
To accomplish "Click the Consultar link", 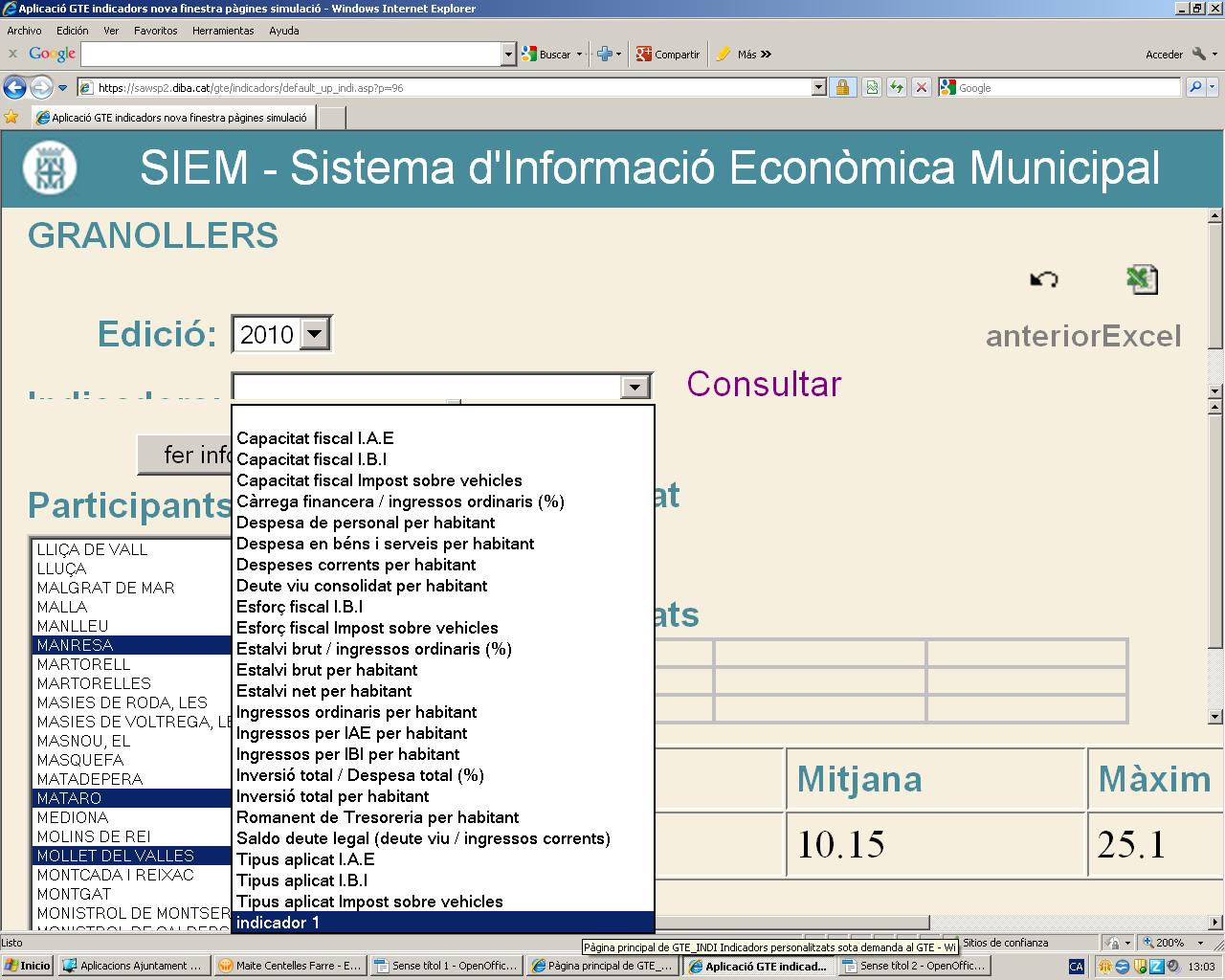I will click(764, 384).
